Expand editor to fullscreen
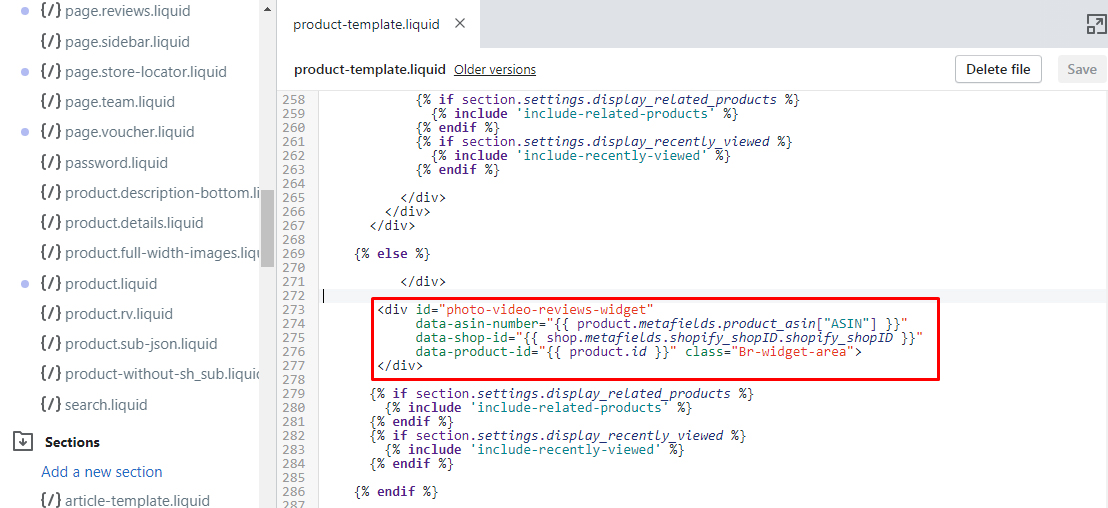This screenshot has width=1108, height=508. tap(1095, 24)
